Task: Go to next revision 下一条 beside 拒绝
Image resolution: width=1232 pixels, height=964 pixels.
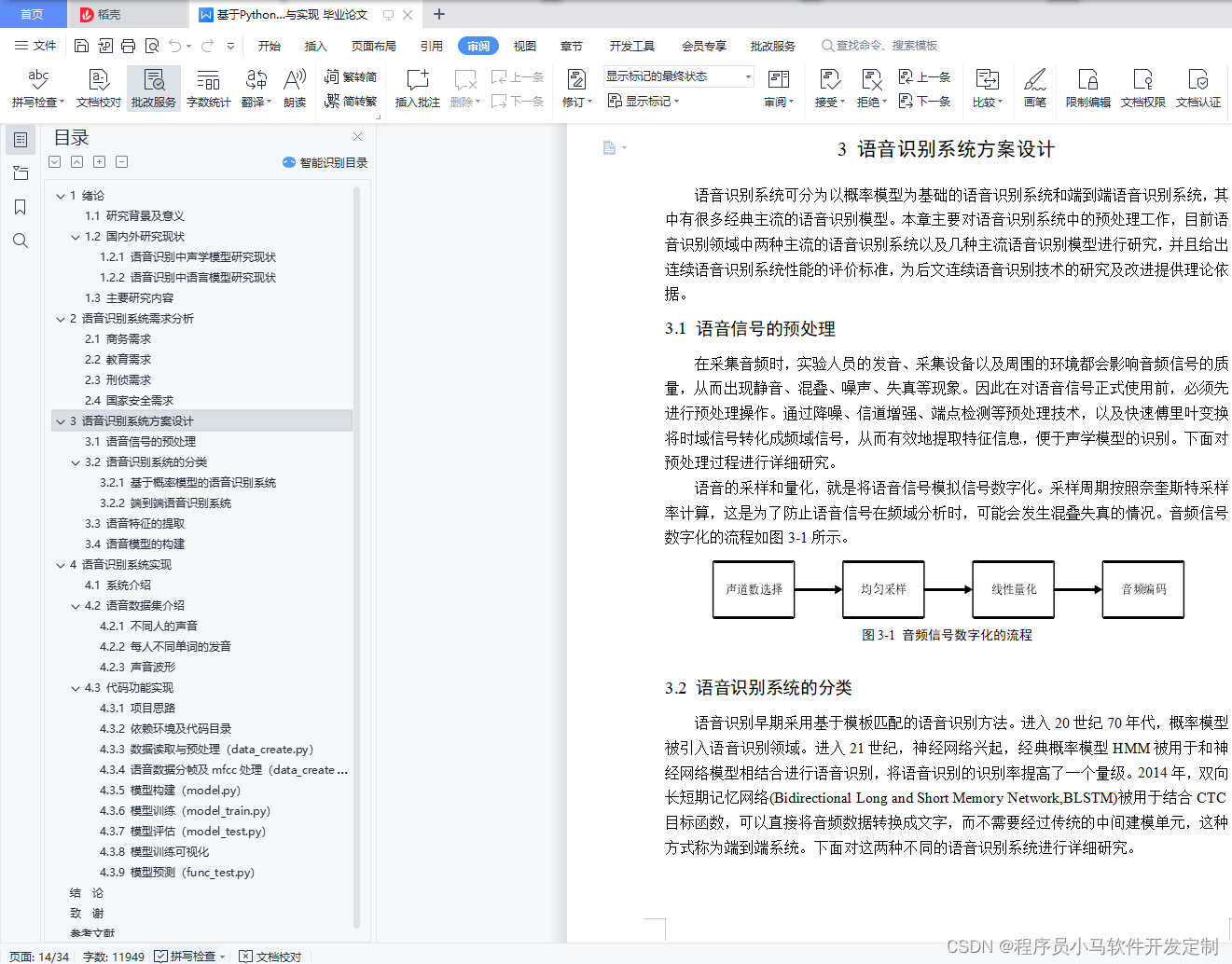Action: tap(924, 101)
